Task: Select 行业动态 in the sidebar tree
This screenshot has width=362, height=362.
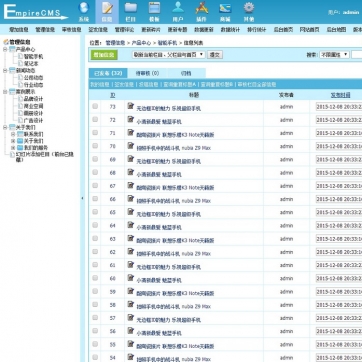Action: point(33,85)
